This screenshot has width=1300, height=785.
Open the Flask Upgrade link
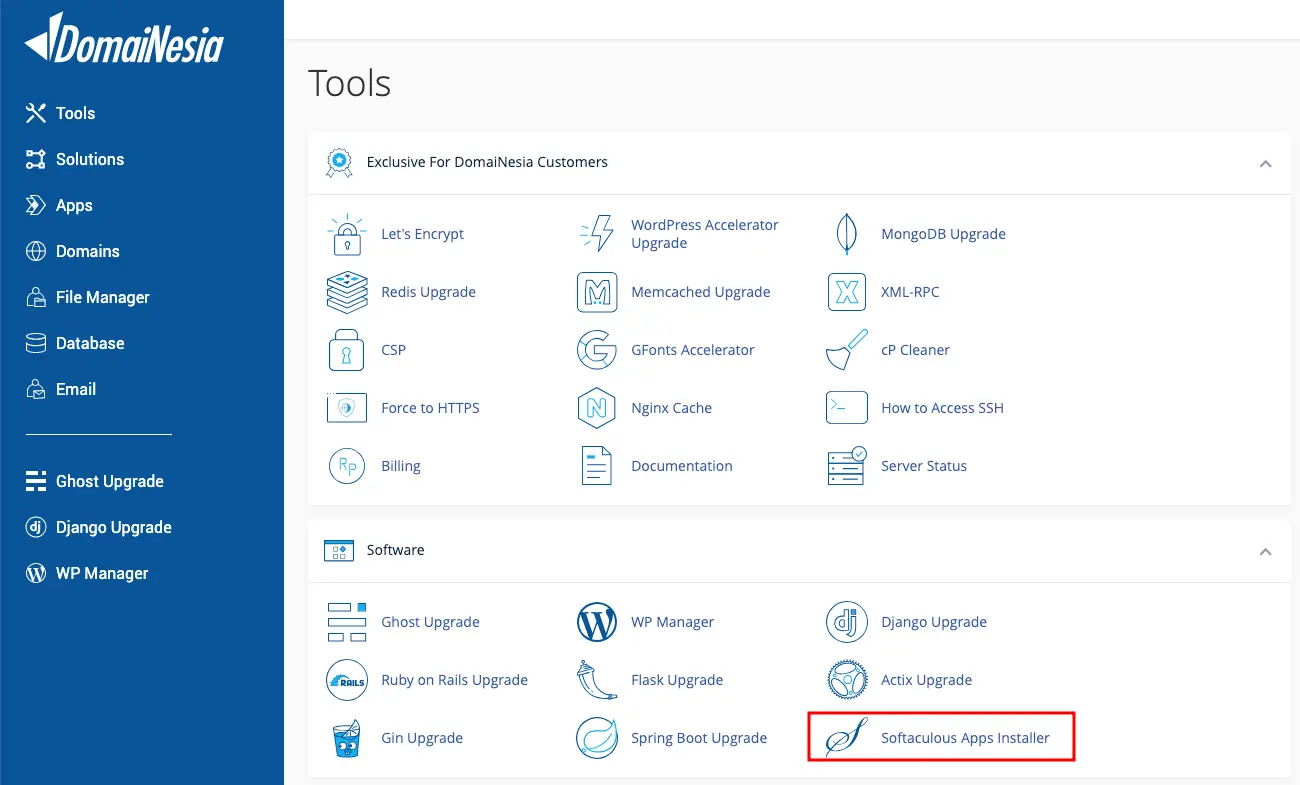pos(677,680)
